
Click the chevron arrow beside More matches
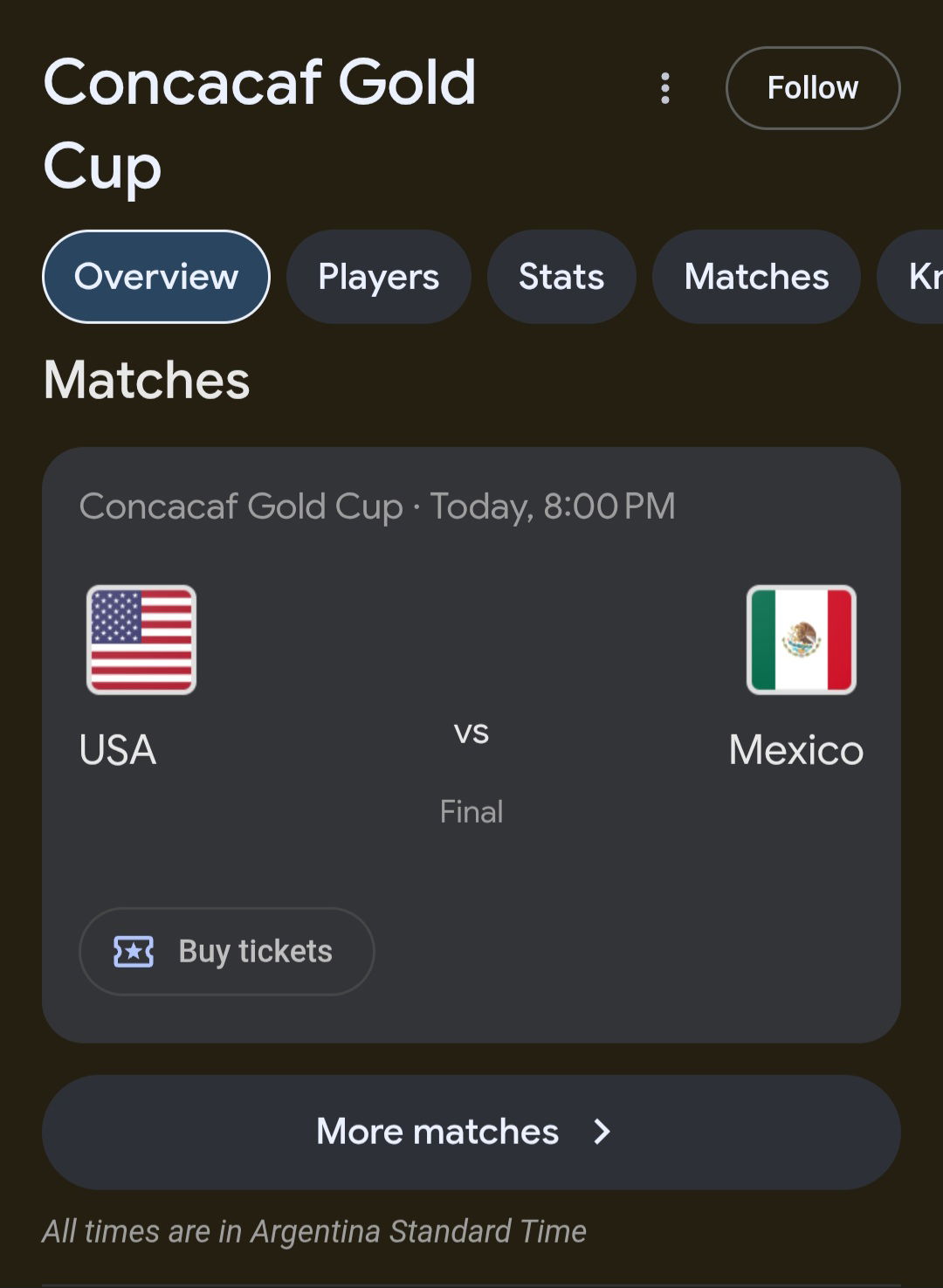pyautogui.click(x=602, y=1132)
